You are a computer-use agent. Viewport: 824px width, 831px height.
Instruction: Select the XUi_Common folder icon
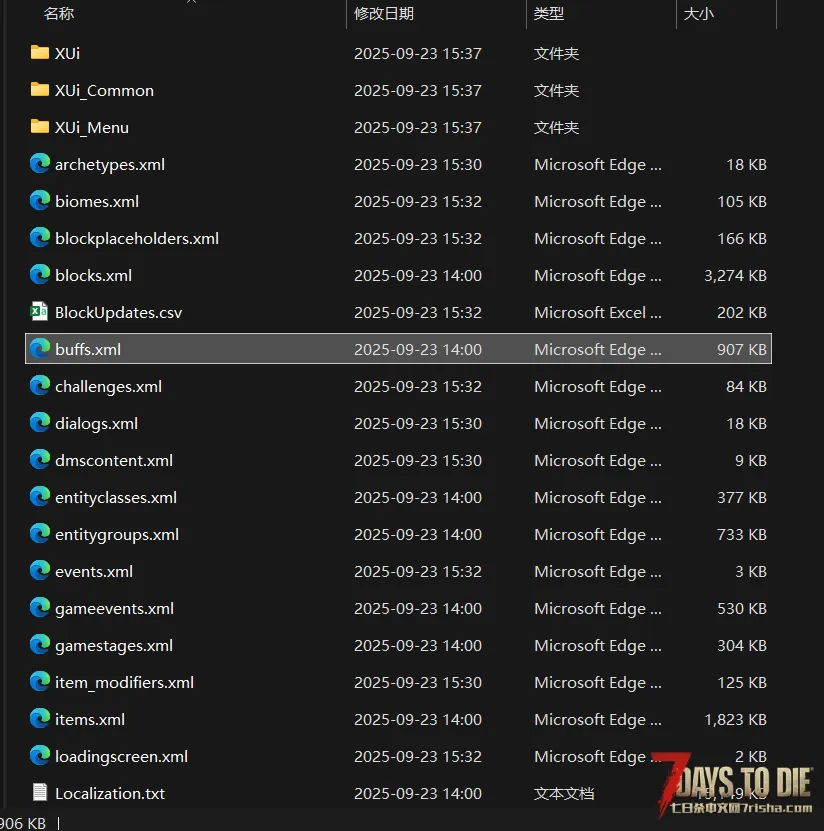[x=40, y=90]
